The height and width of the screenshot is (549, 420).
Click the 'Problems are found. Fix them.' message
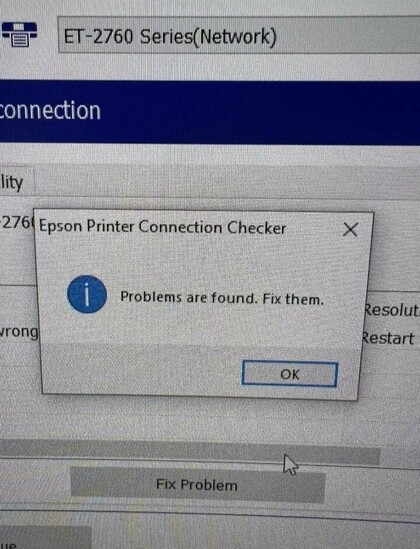pyautogui.click(x=222, y=298)
